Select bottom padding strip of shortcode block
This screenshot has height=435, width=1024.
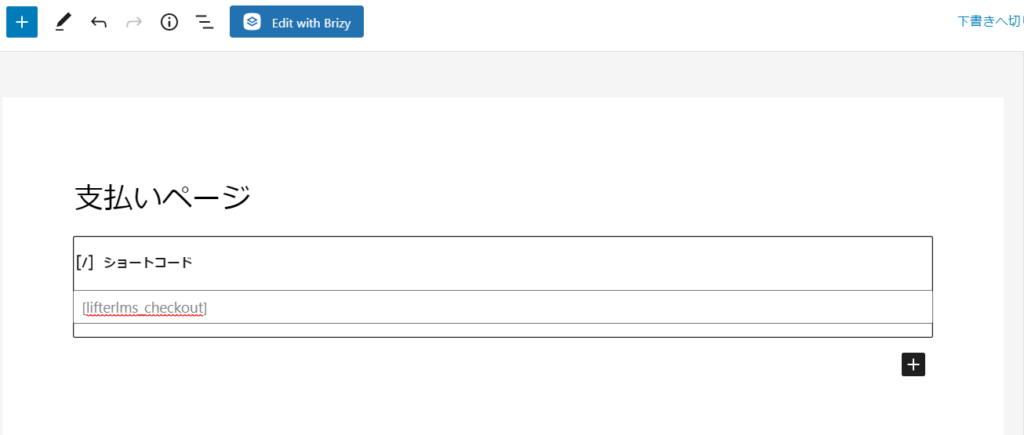point(503,330)
